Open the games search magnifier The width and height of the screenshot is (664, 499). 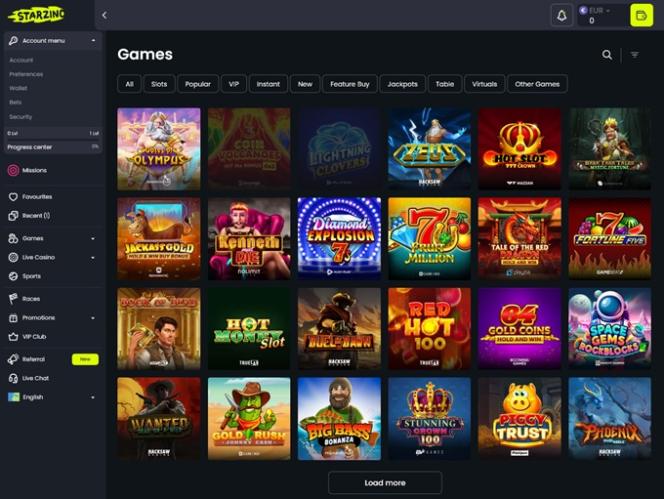coord(607,55)
